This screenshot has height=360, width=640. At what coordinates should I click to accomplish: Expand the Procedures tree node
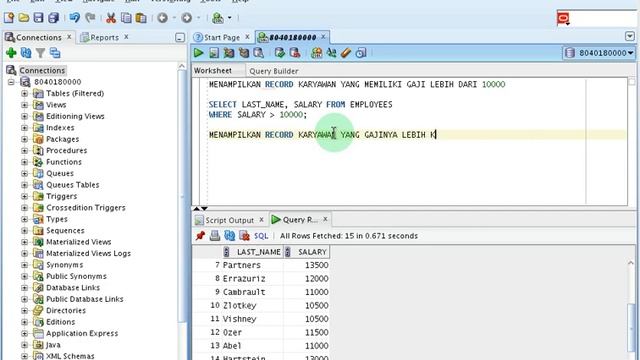tap(24, 151)
